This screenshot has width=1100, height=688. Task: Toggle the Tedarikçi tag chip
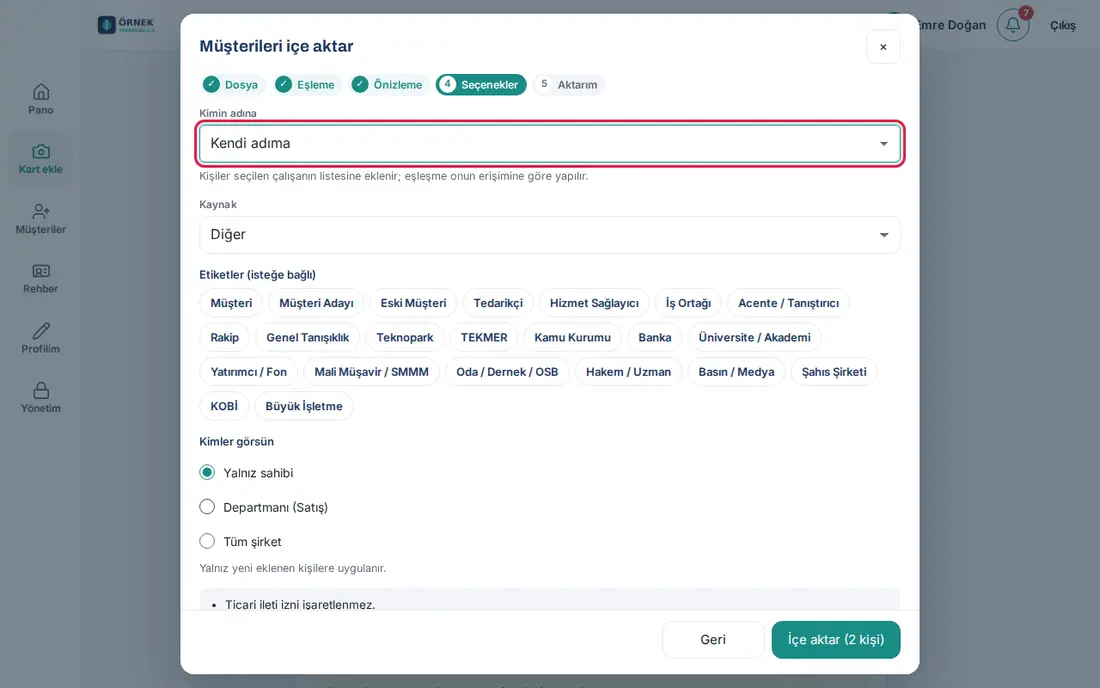(498, 303)
